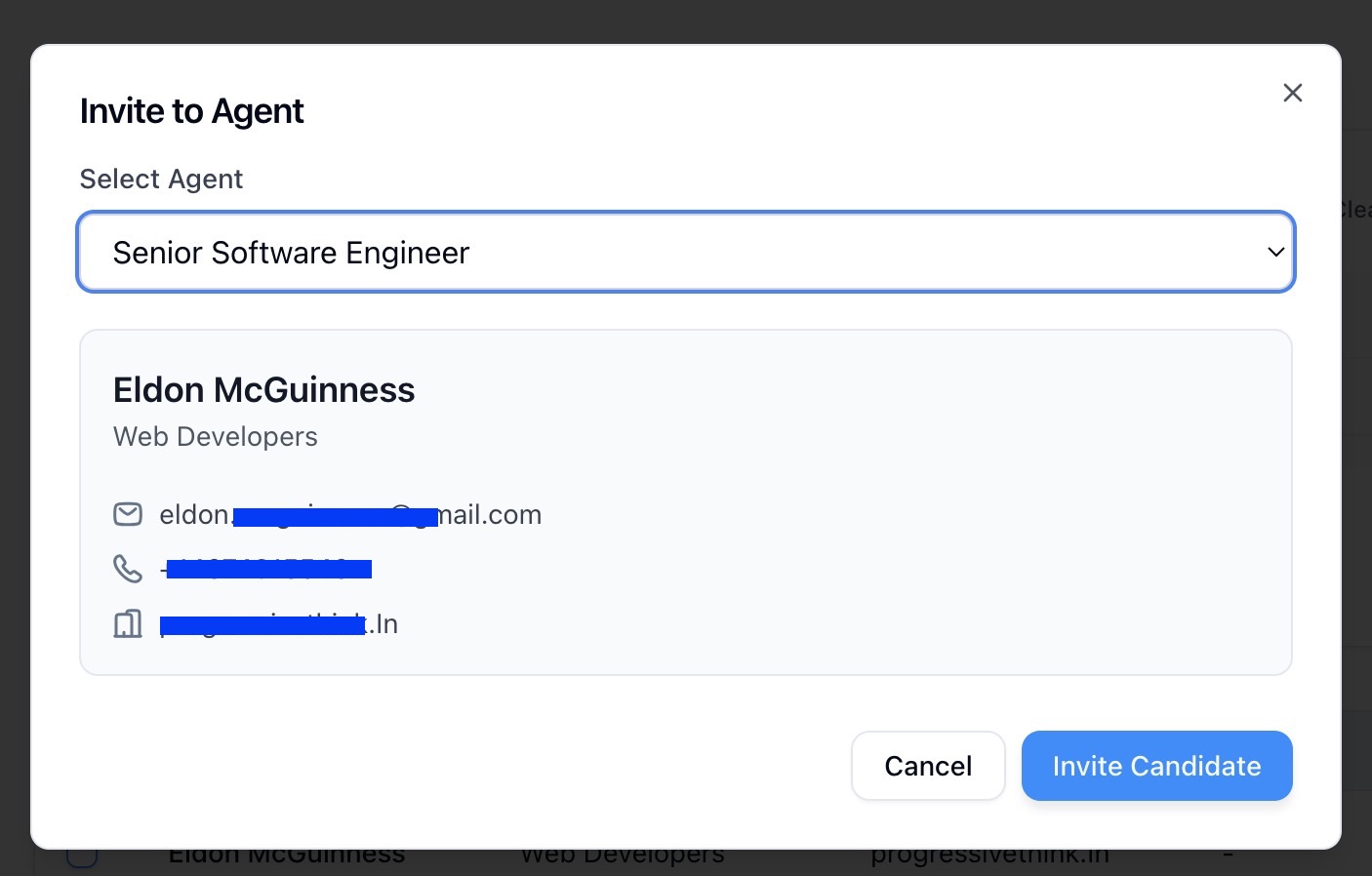
Task: Click the candidate's gmail email address
Action: click(x=350, y=515)
